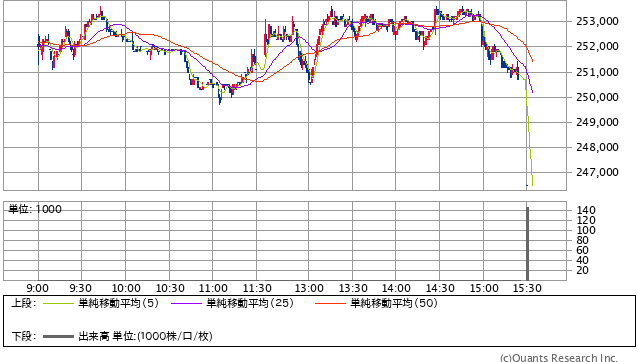The width and height of the screenshot is (638, 362).
Task: Click the green line legend swatch
Action: 59,303
